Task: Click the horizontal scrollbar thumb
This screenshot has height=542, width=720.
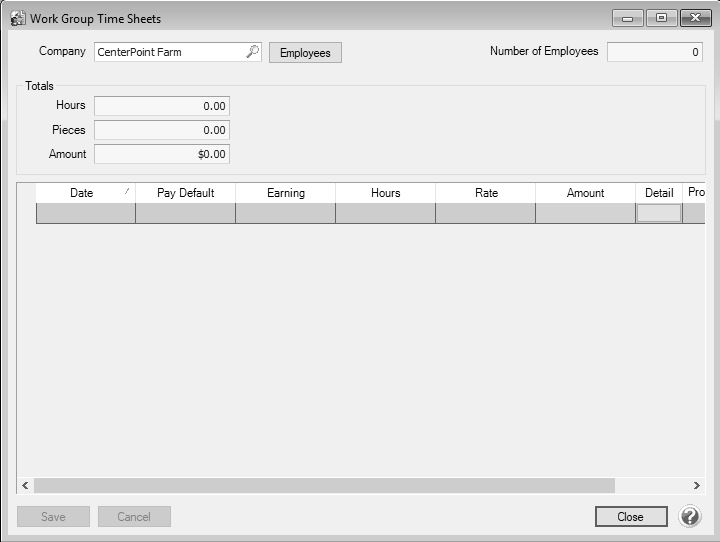Action: tap(324, 485)
